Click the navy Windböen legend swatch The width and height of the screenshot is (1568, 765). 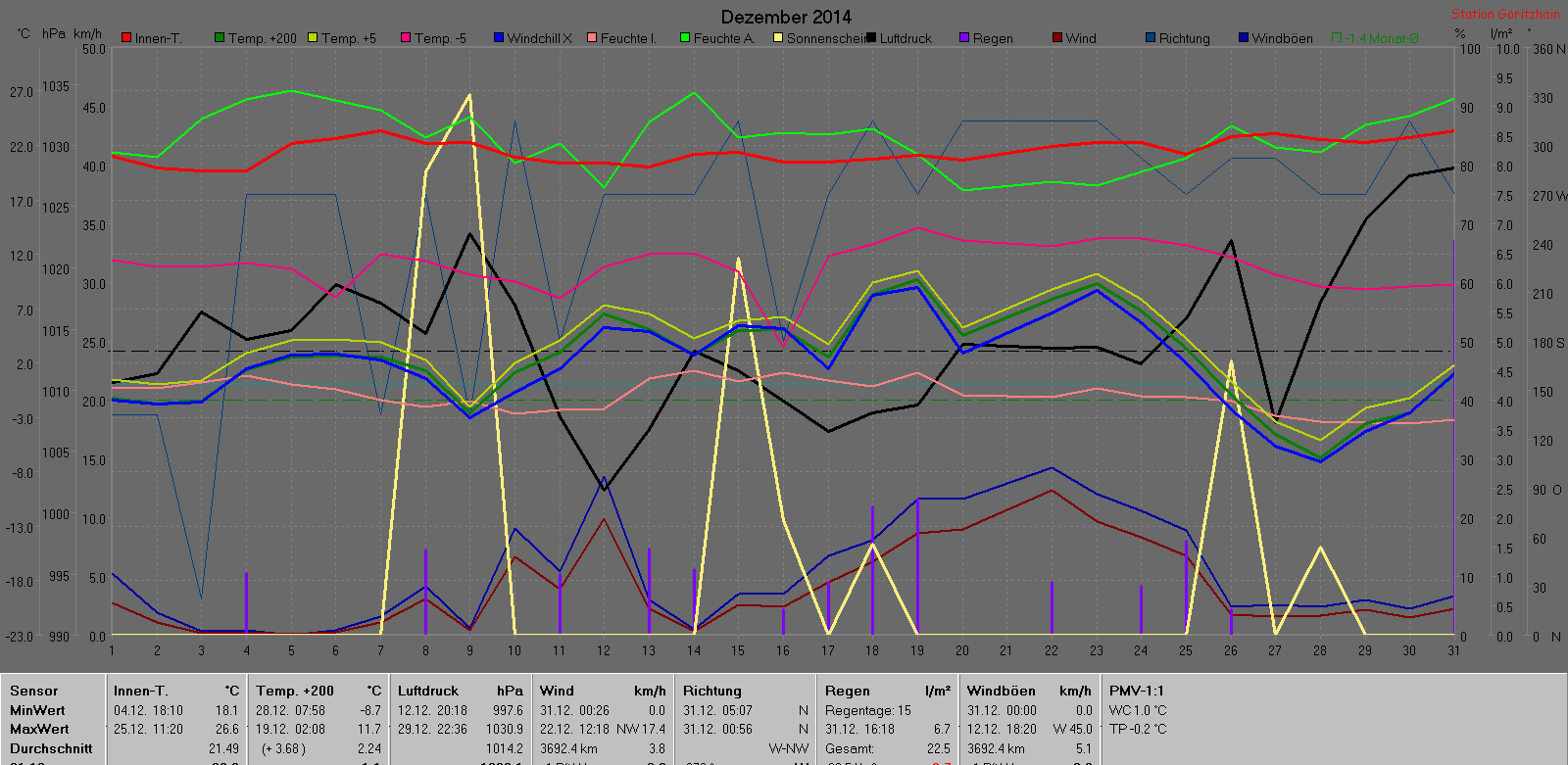1244,38
